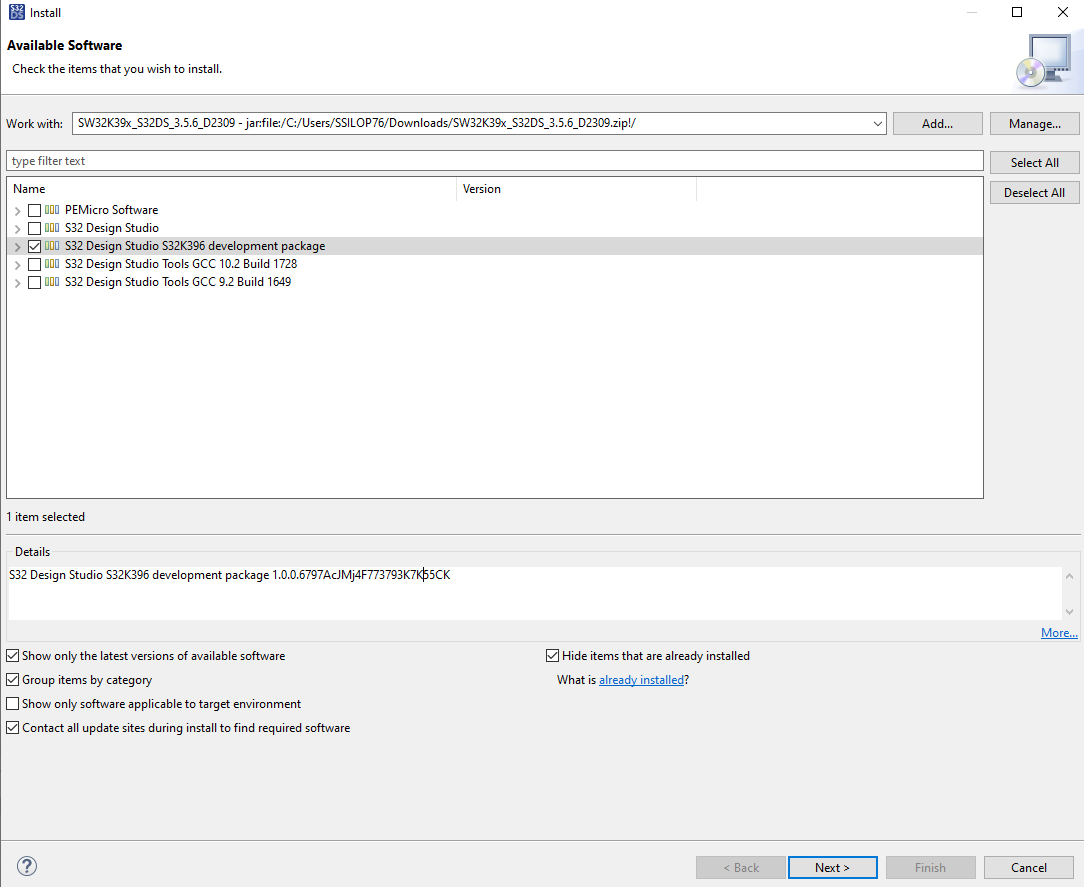Expand the S32 Design Studio Tools GCC 9.2 node

(x=17, y=281)
